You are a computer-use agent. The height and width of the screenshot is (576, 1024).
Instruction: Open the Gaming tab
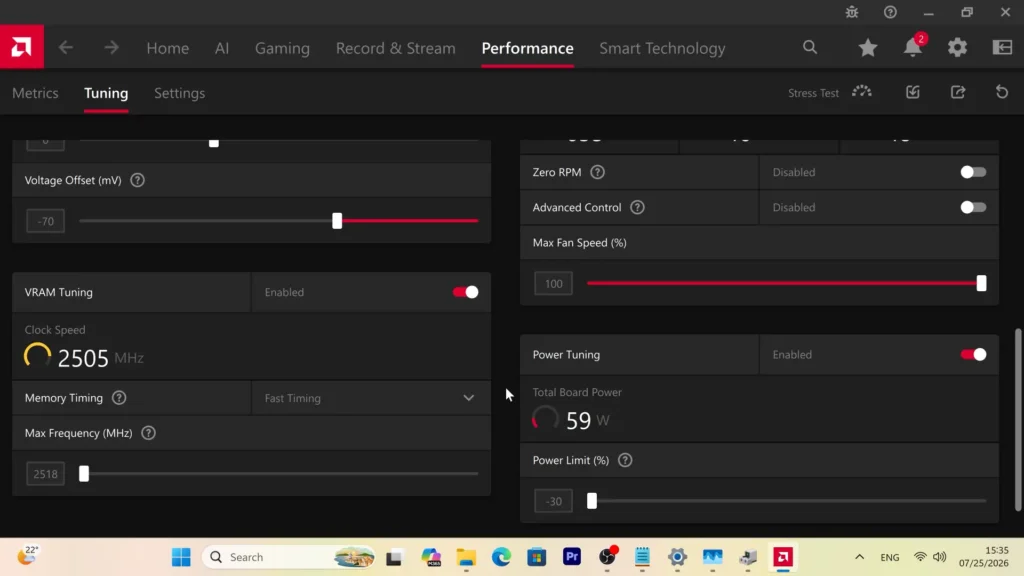pos(282,48)
